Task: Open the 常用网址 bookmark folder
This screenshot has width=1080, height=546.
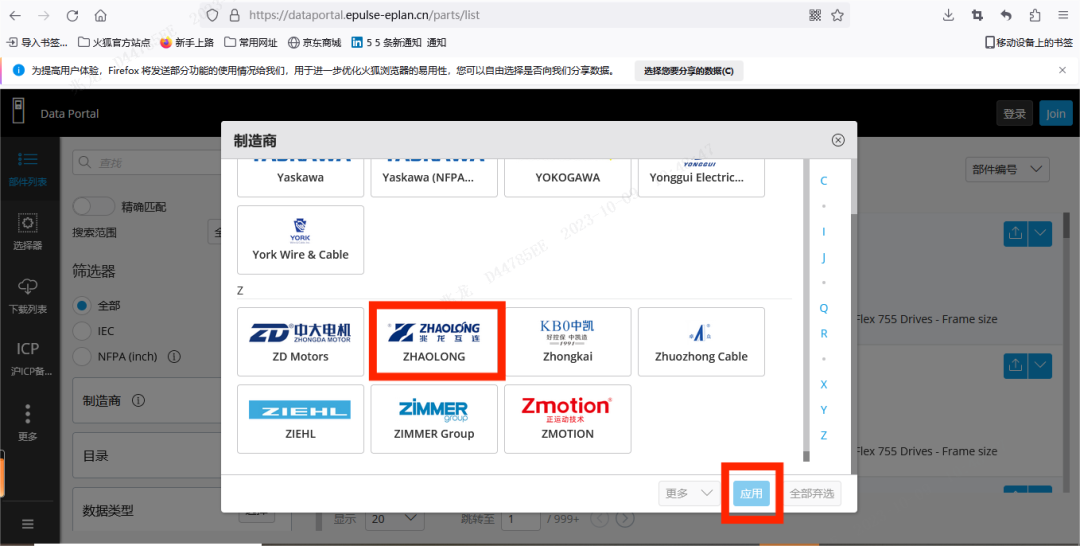Action: (x=251, y=43)
